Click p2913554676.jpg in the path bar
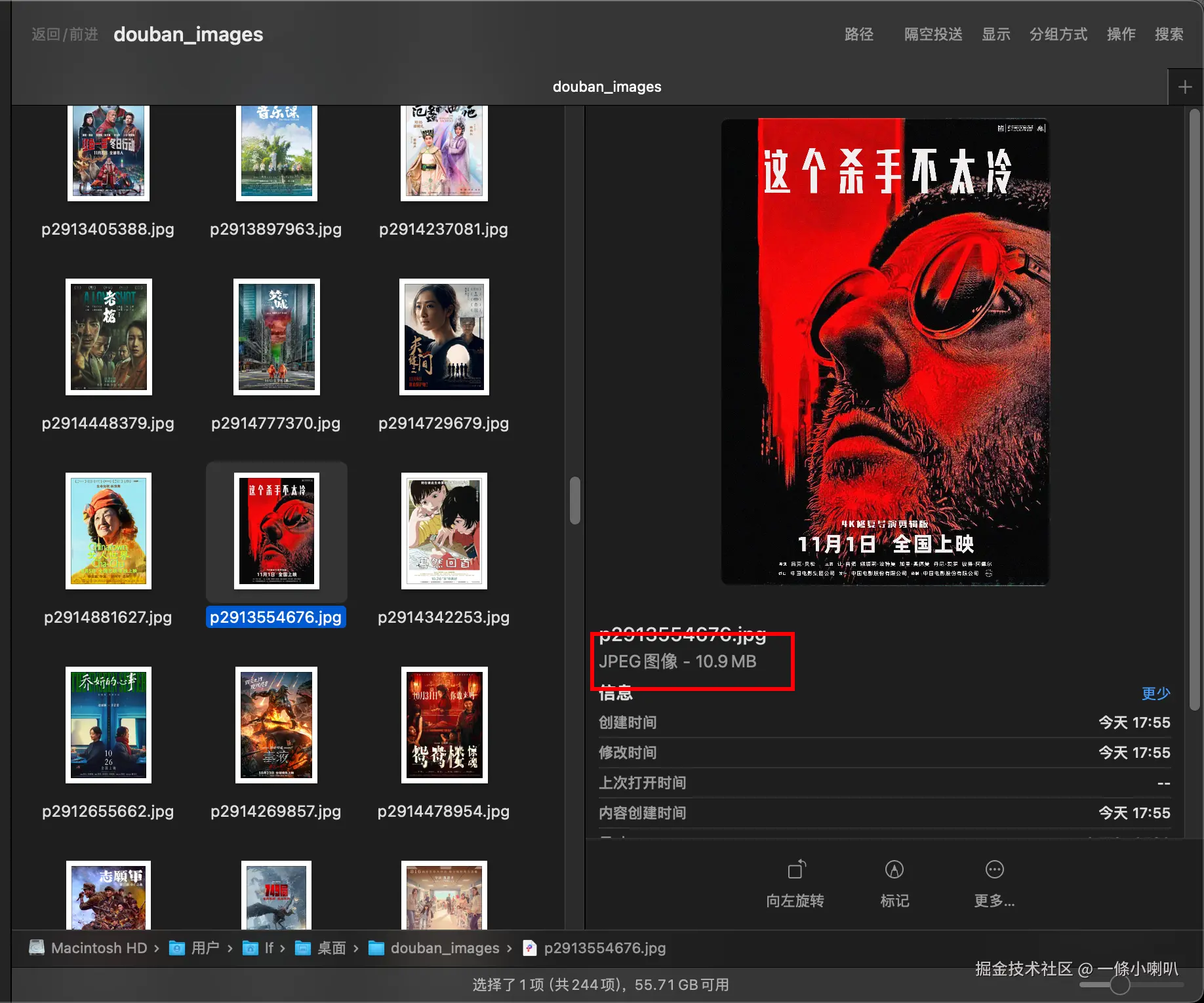The width and height of the screenshot is (1204, 1003). click(x=605, y=948)
